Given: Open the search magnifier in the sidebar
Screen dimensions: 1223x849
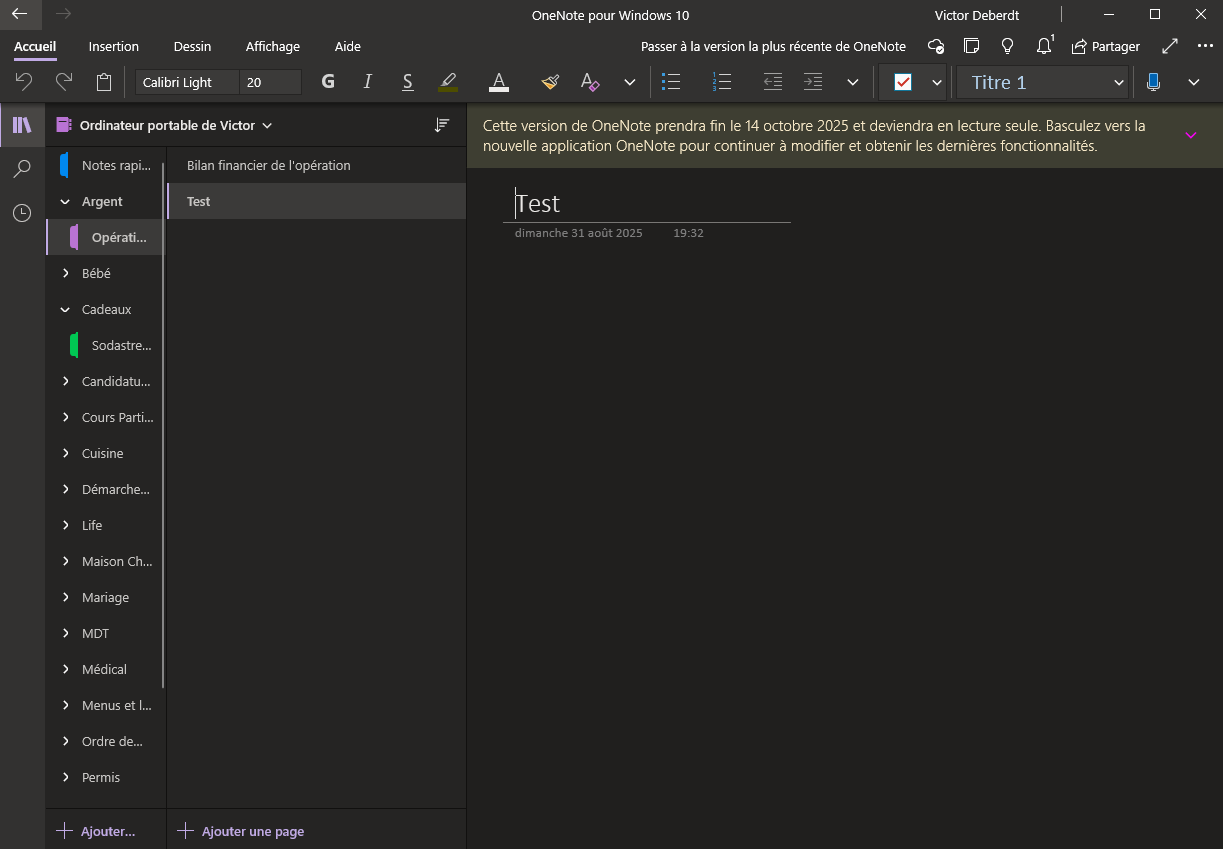Looking at the screenshot, I should pyautogui.click(x=22, y=169).
